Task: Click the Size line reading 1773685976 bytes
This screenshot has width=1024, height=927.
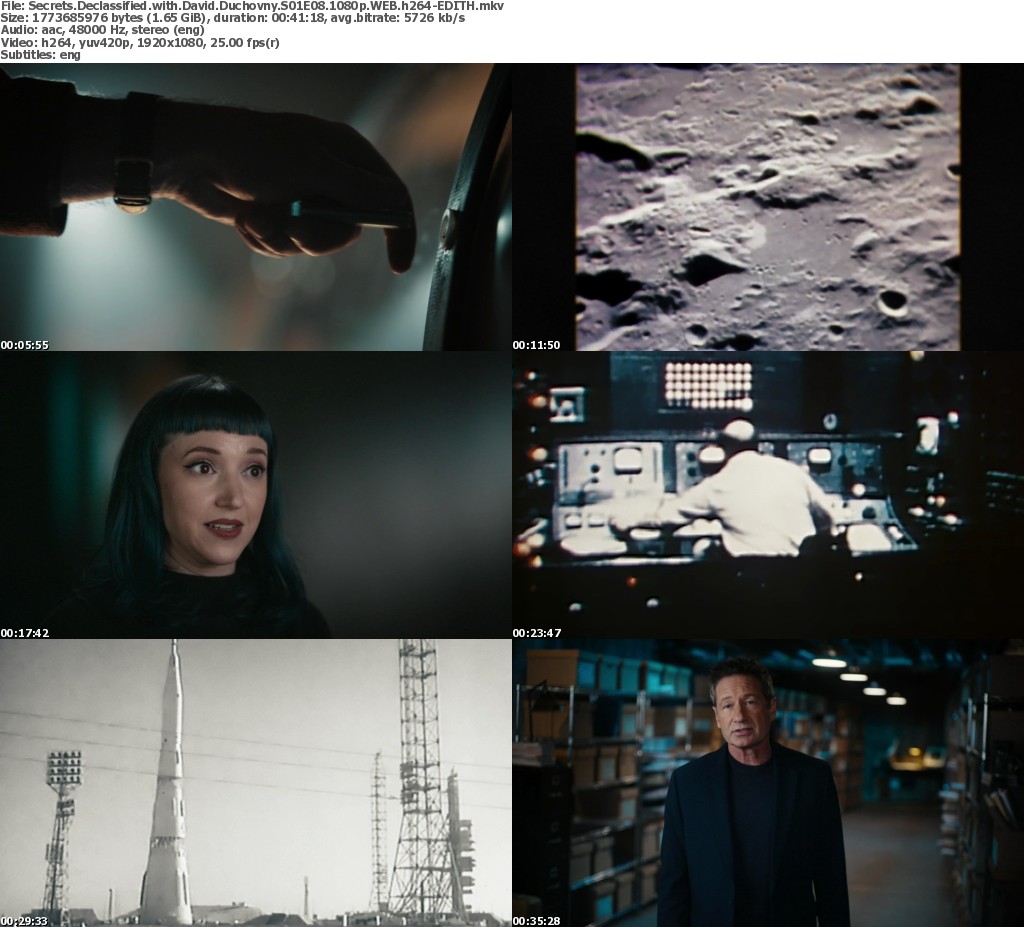Action: [232, 18]
